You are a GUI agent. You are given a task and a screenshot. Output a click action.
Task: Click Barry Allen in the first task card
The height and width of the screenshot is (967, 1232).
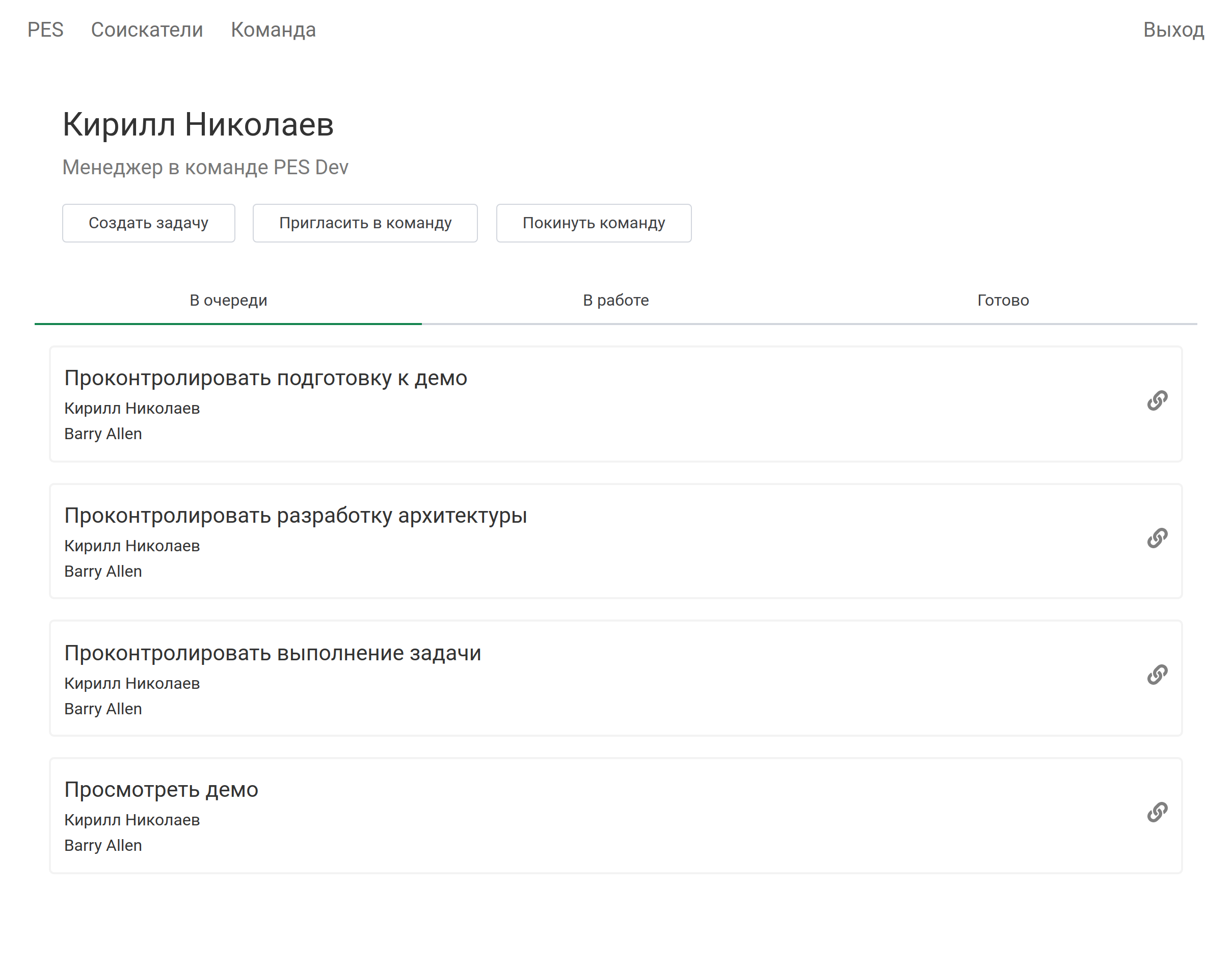103,434
